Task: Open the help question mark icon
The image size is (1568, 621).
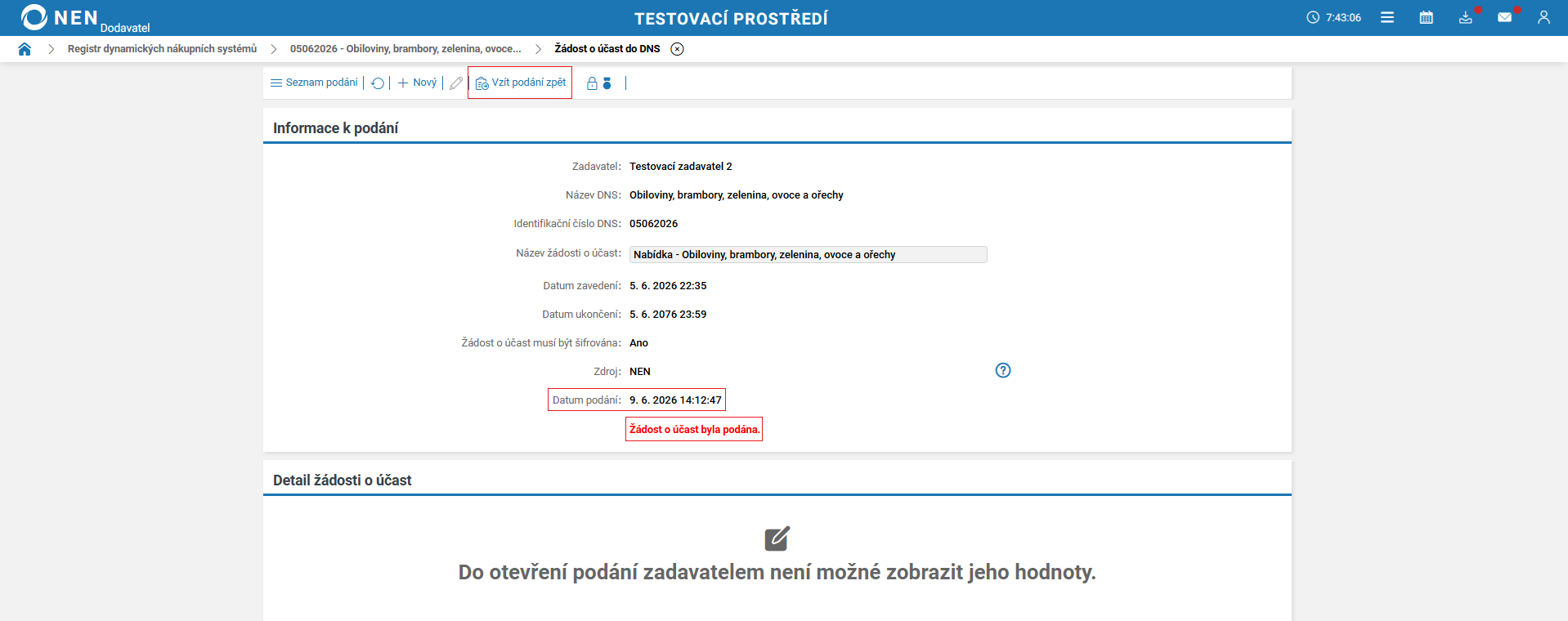Action: [1003, 370]
